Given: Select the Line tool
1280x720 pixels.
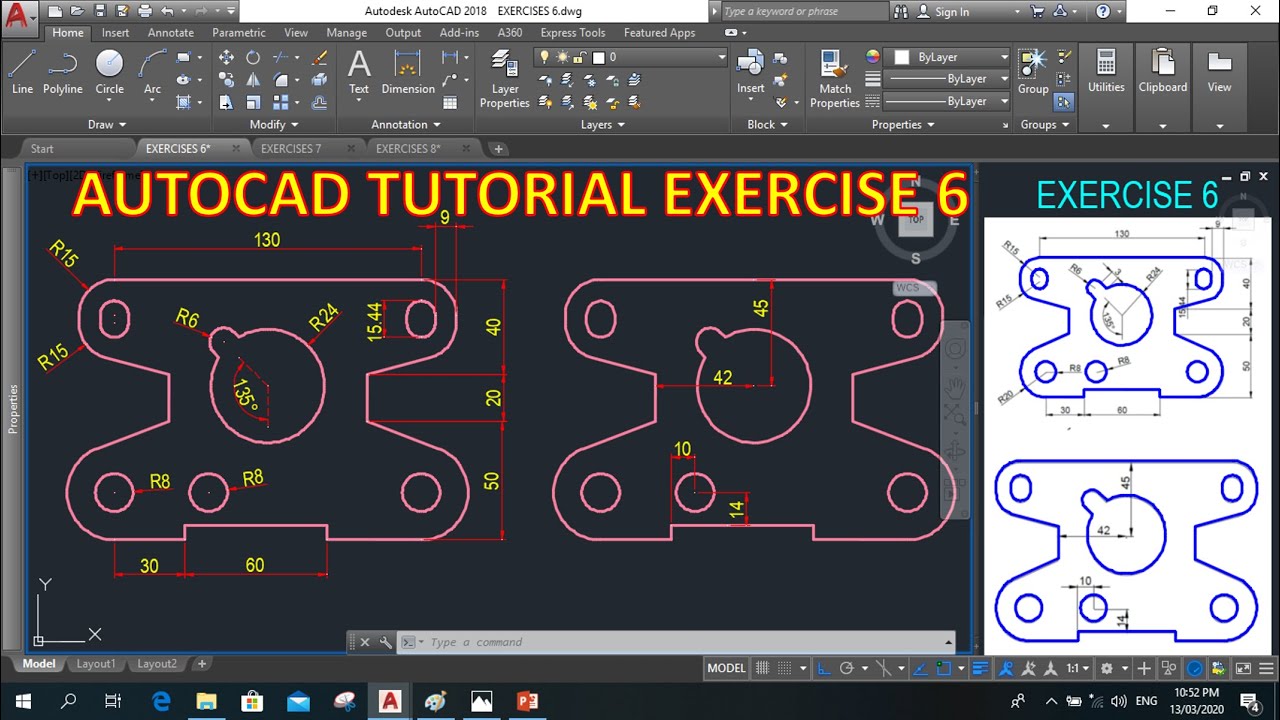Looking at the screenshot, I should click(x=22, y=72).
